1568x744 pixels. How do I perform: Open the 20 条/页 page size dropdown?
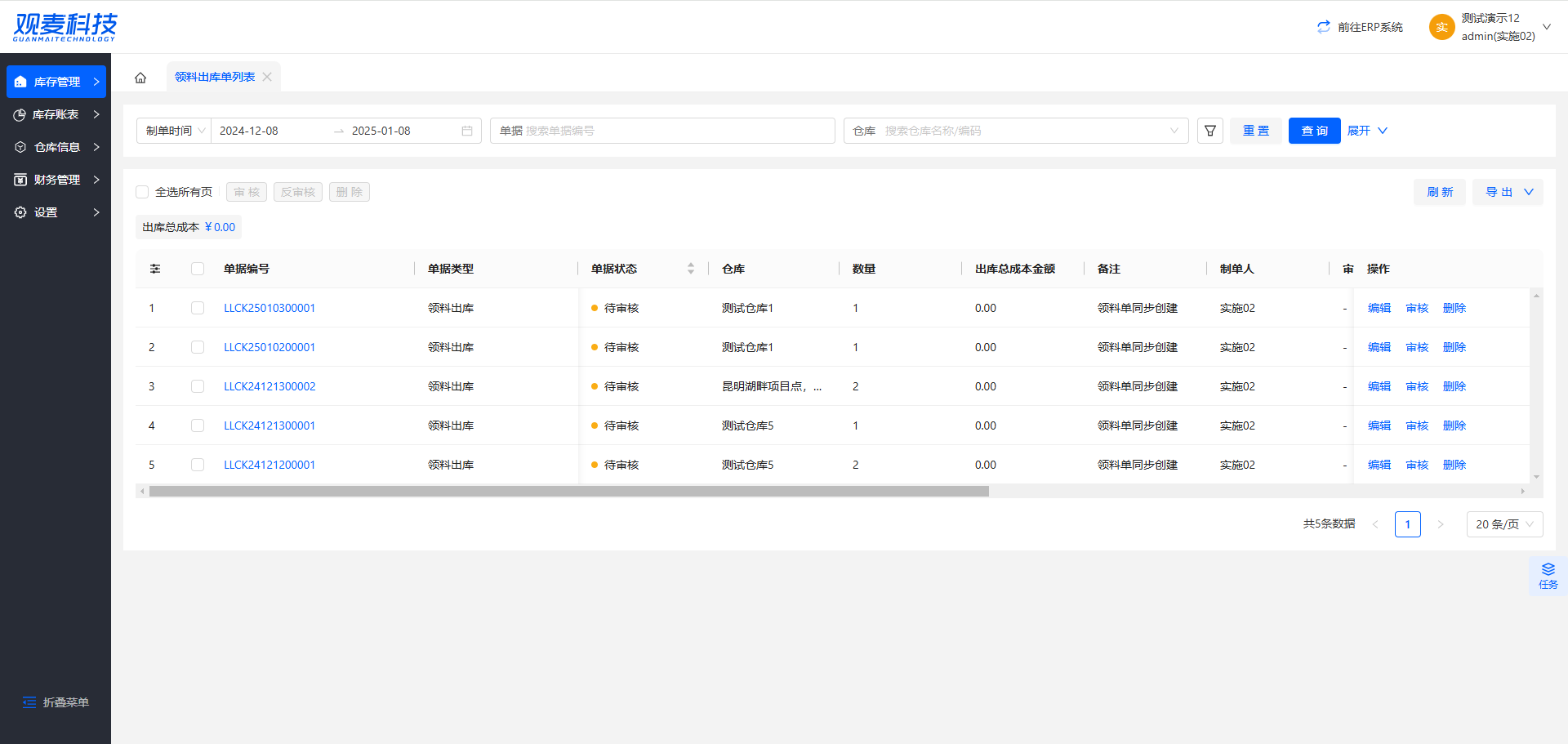tap(1504, 524)
